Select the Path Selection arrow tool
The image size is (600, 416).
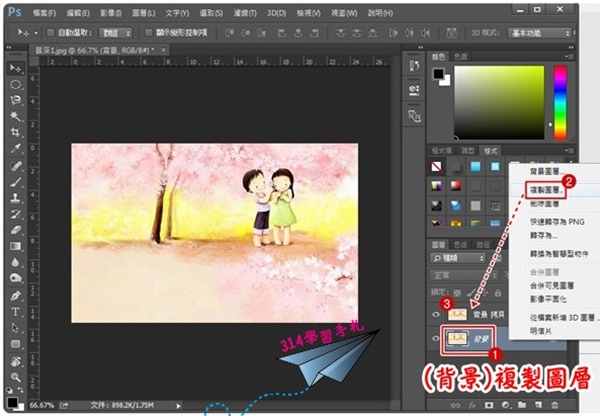[15, 328]
